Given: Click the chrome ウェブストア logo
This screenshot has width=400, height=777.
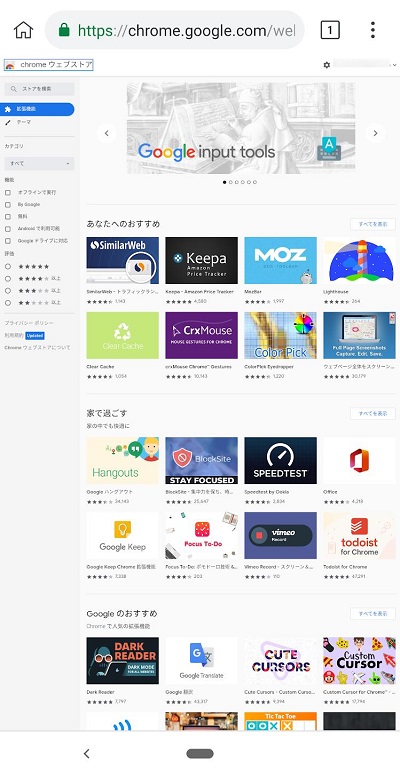Looking at the screenshot, I should [x=49, y=65].
